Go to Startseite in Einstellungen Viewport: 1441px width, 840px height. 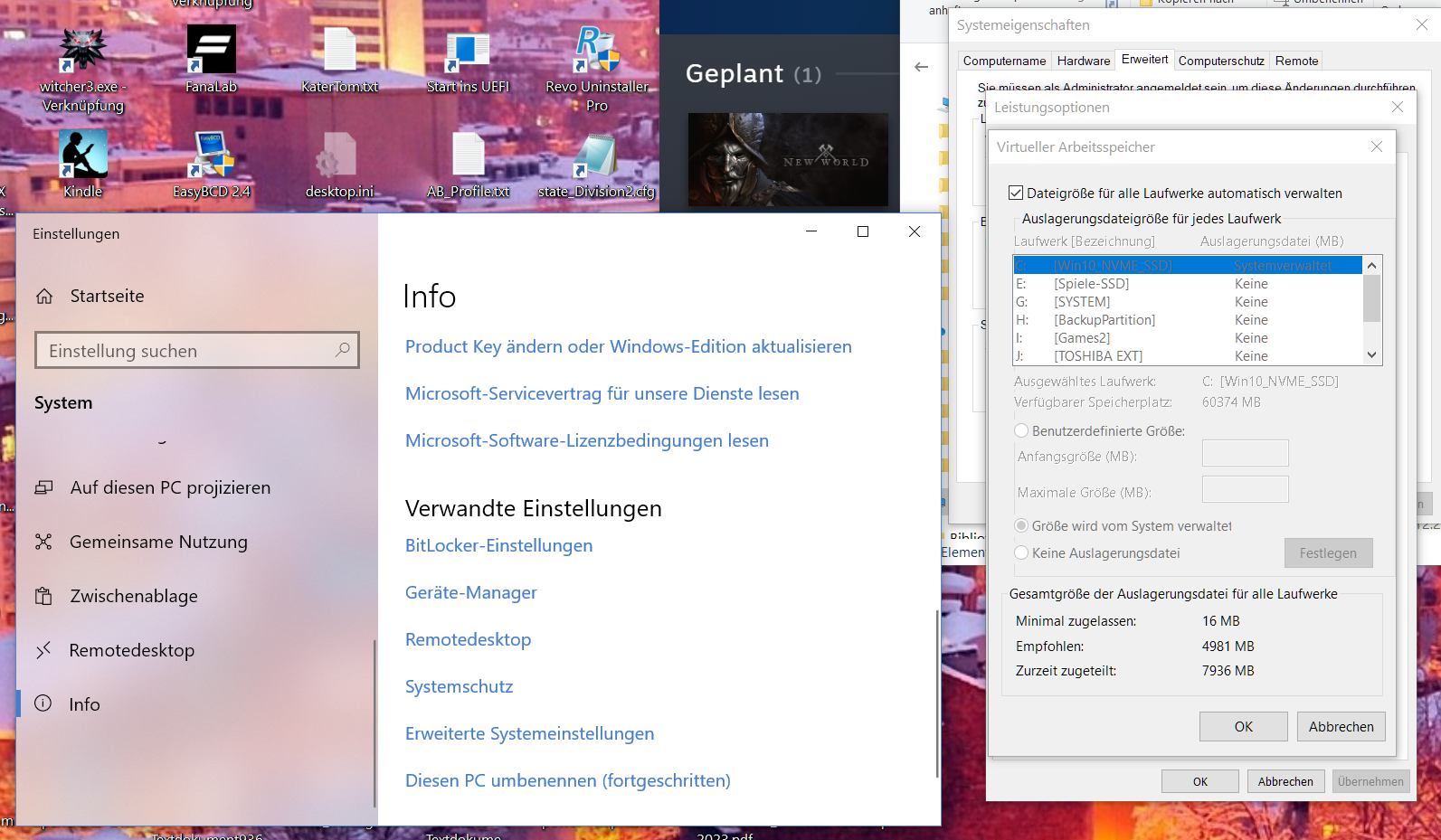[107, 296]
